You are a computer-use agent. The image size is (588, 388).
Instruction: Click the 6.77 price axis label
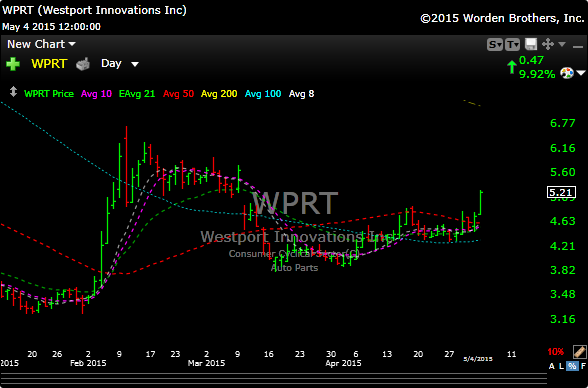pos(562,123)
